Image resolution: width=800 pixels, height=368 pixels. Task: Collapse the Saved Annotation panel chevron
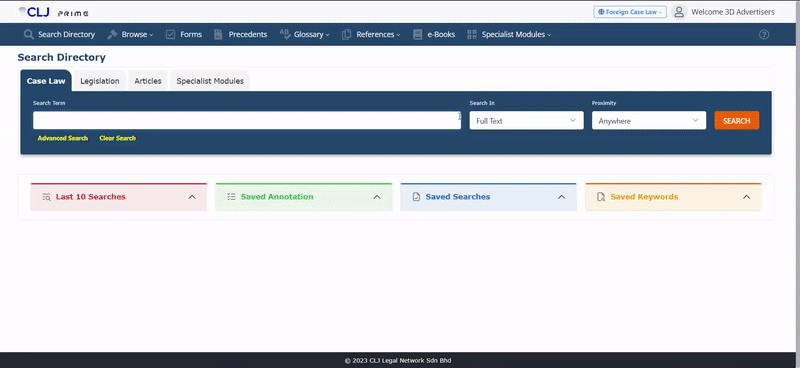[377, 197]
